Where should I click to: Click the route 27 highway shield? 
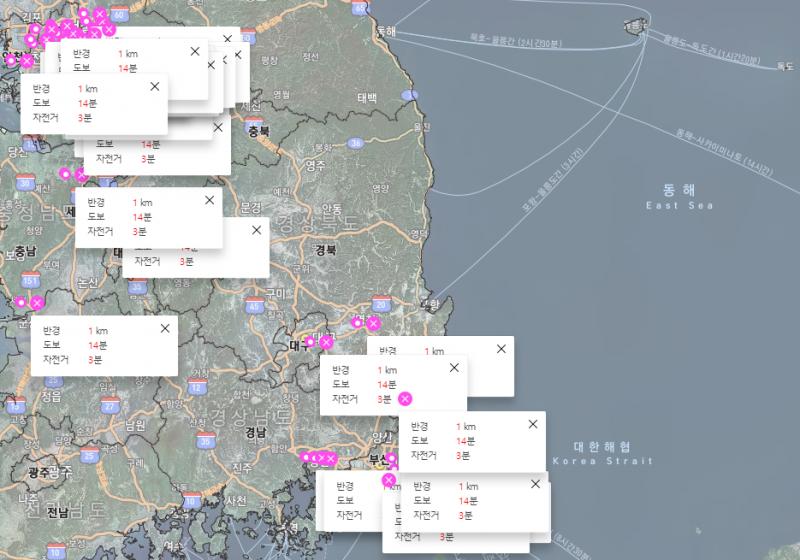coord(110,405)
